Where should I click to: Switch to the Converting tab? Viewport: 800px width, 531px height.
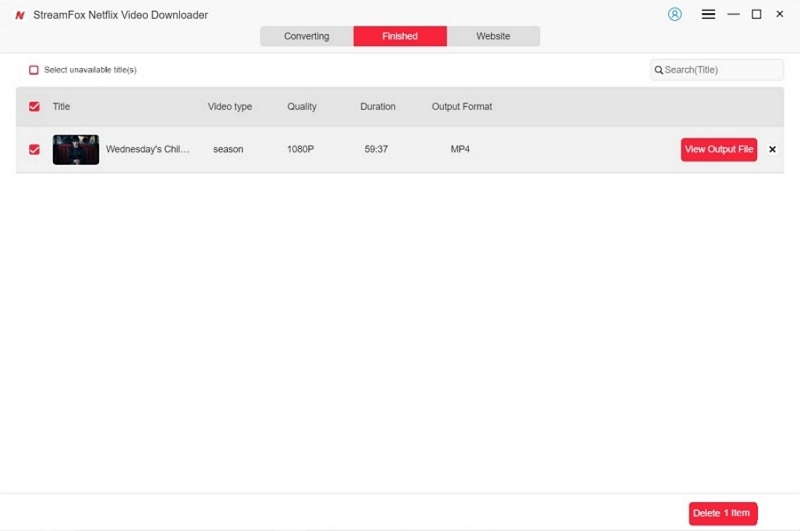tap(307, 36)
